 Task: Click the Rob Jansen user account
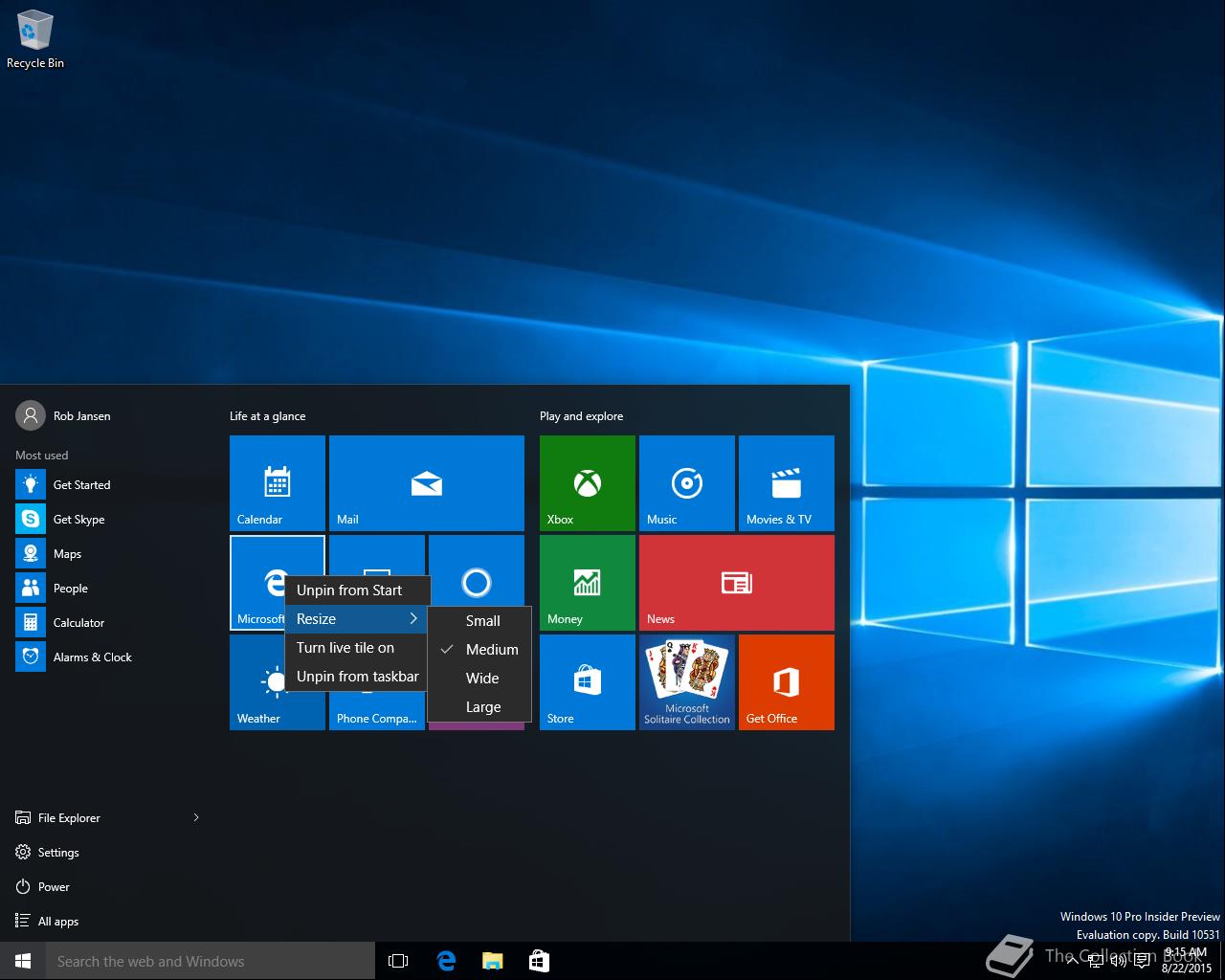point(63,415)
